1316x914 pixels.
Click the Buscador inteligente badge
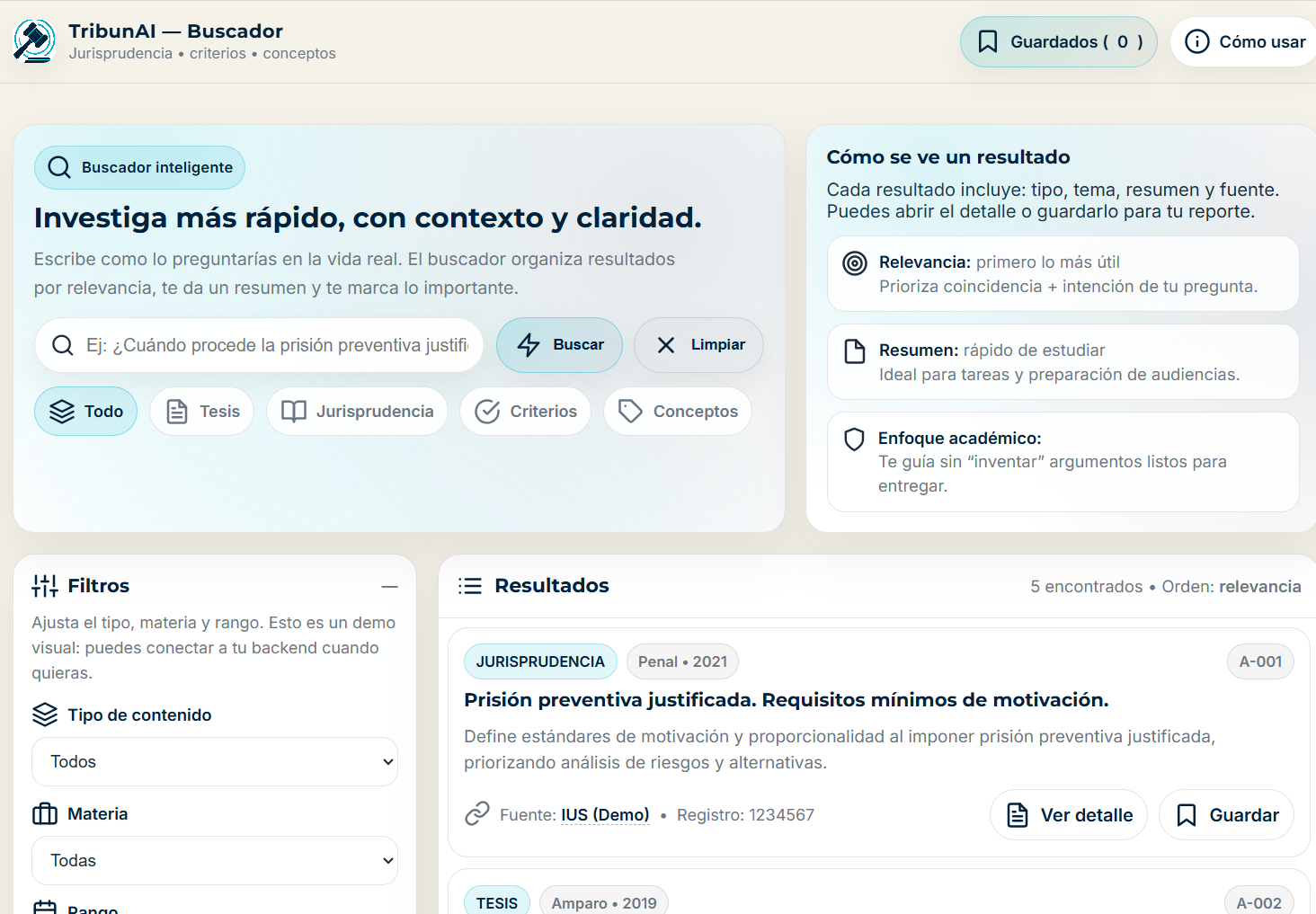(139, 167)
